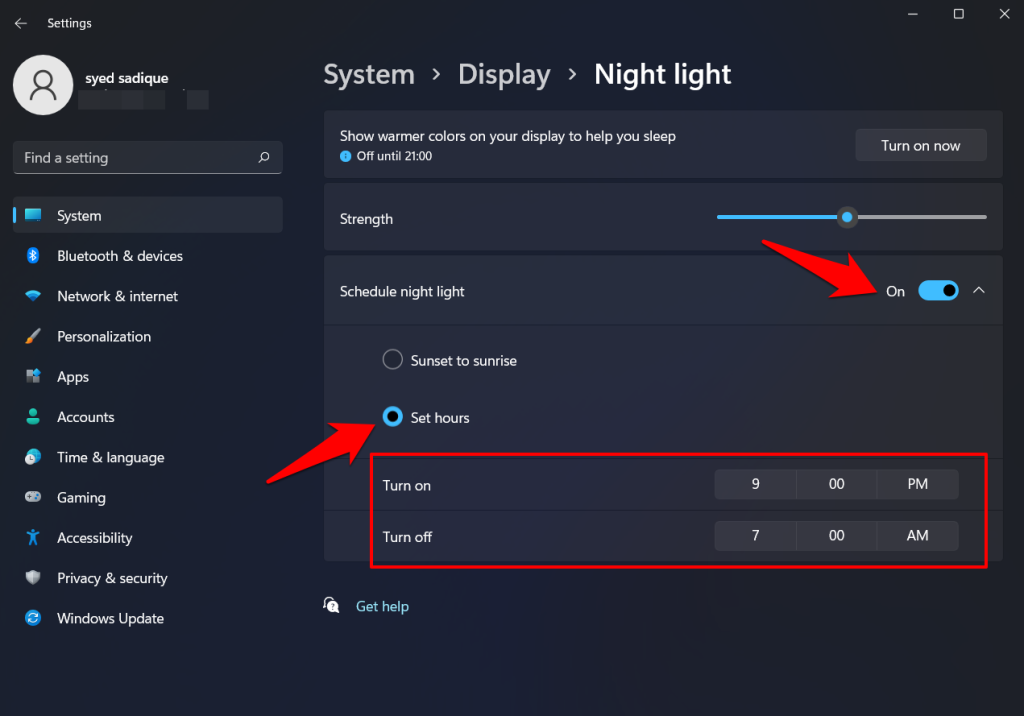Adjust the night light Strength slider
Viewport: 1024px width, 716px height.
coord(847,217)
